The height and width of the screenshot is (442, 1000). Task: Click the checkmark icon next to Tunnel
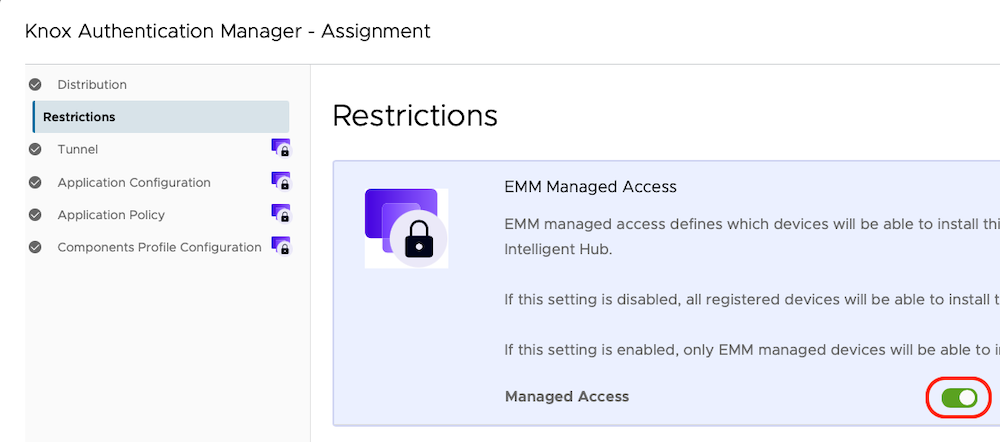point(35,150)
